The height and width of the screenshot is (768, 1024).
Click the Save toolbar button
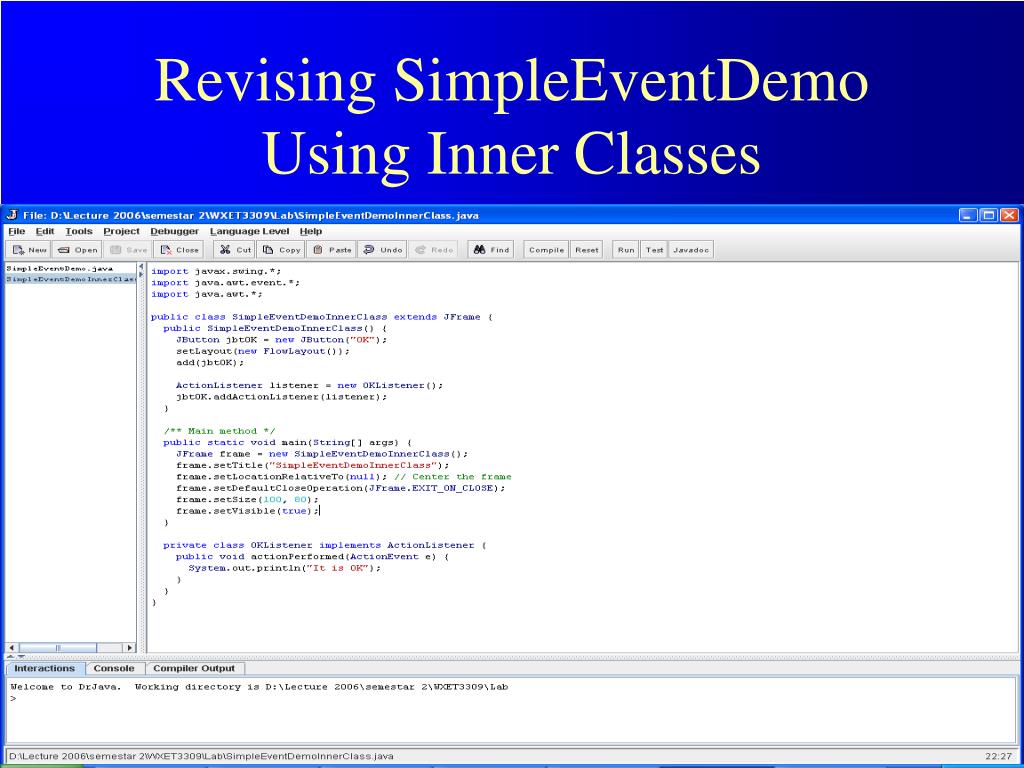point(128,249)
